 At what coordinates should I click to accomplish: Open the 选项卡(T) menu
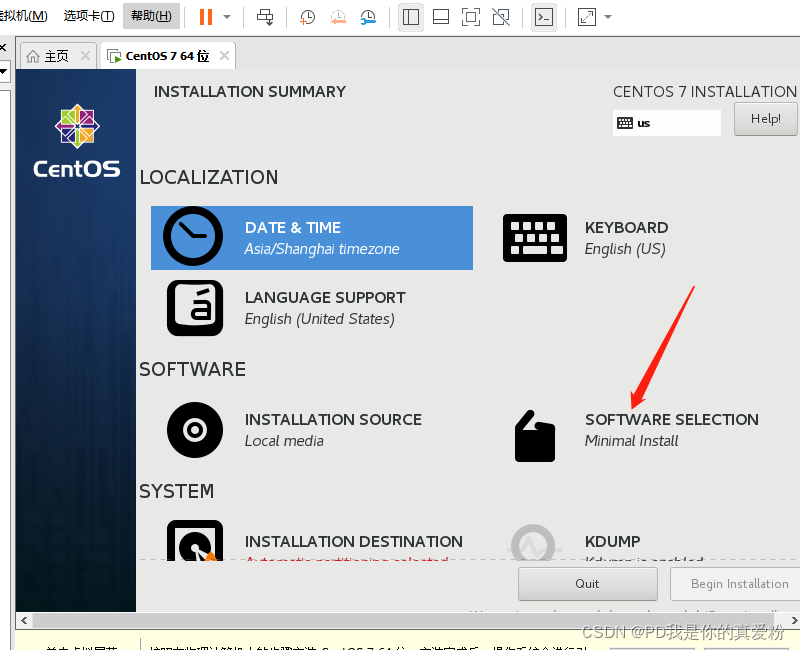89,16
